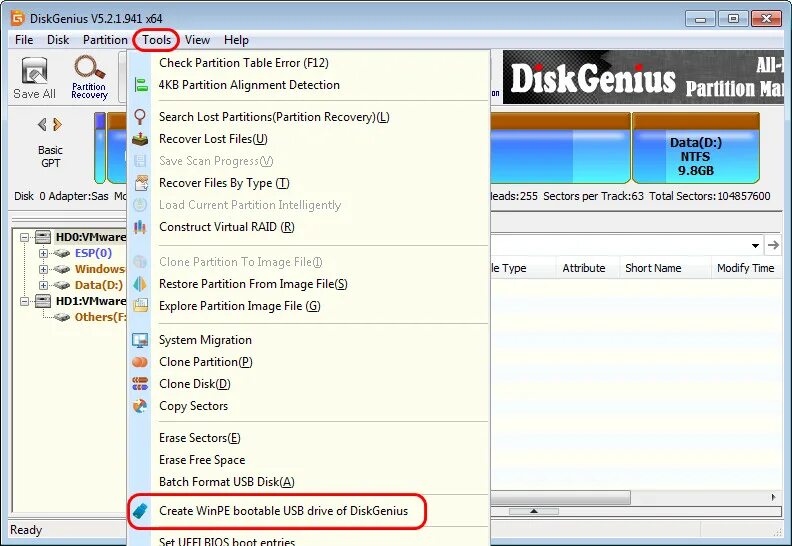The width and height of the screenshot is (792, 546).
Task: Expand the Windows partition tree node
Action: click(43, 269)
